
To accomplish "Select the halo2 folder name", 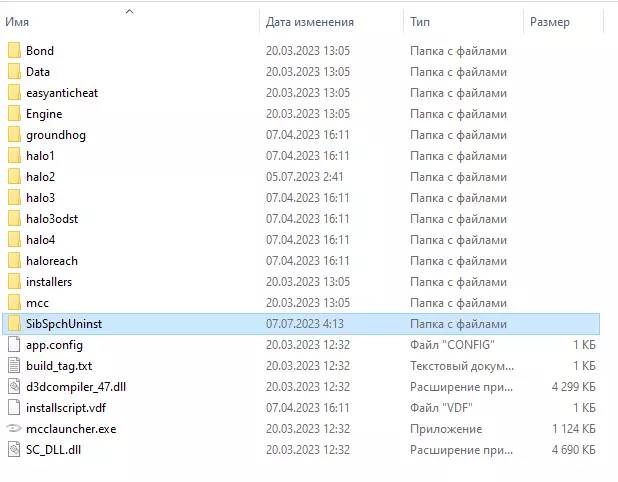I will (x=40, y=177).
